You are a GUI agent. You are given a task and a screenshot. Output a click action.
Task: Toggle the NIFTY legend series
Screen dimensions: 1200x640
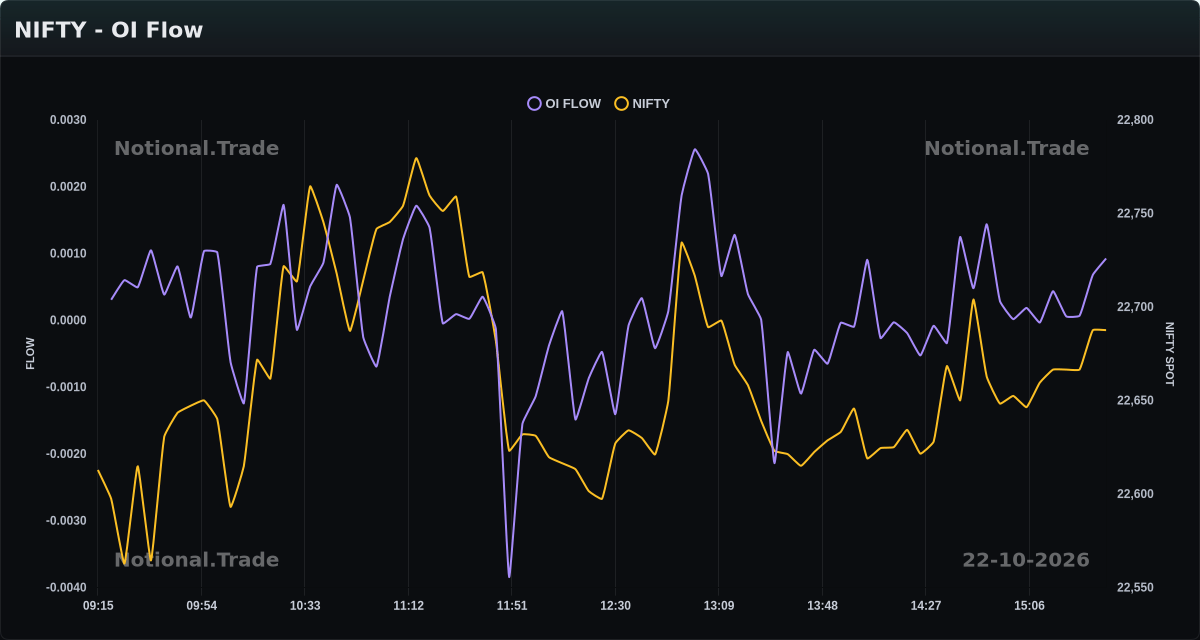(643, 103)
